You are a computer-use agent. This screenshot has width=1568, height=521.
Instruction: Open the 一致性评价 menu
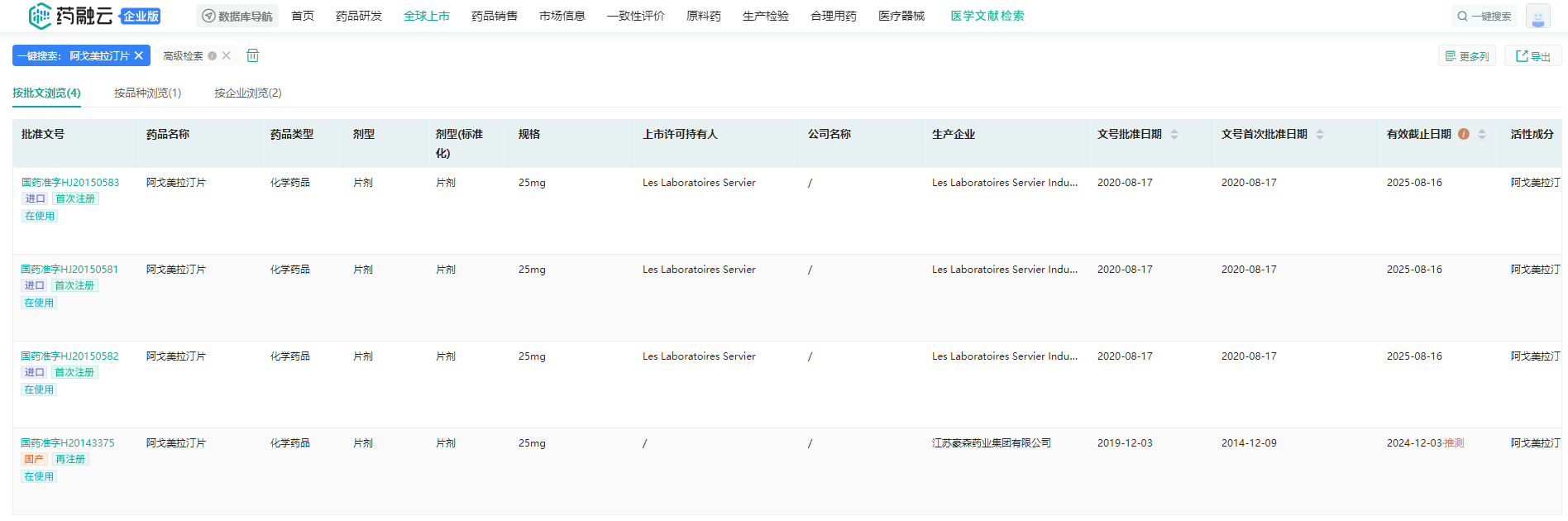(636, 16)
